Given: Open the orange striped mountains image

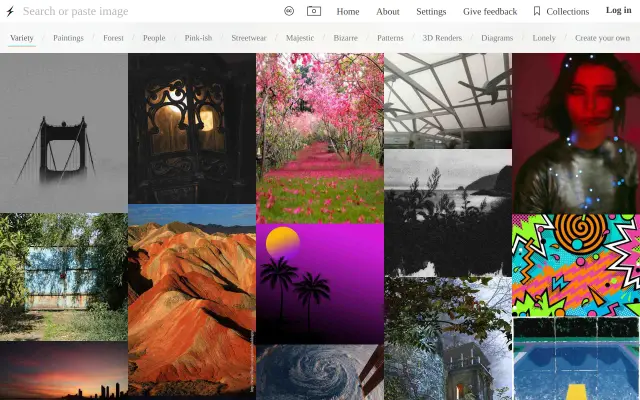Looking at the screenshot, I should point(192,300).
